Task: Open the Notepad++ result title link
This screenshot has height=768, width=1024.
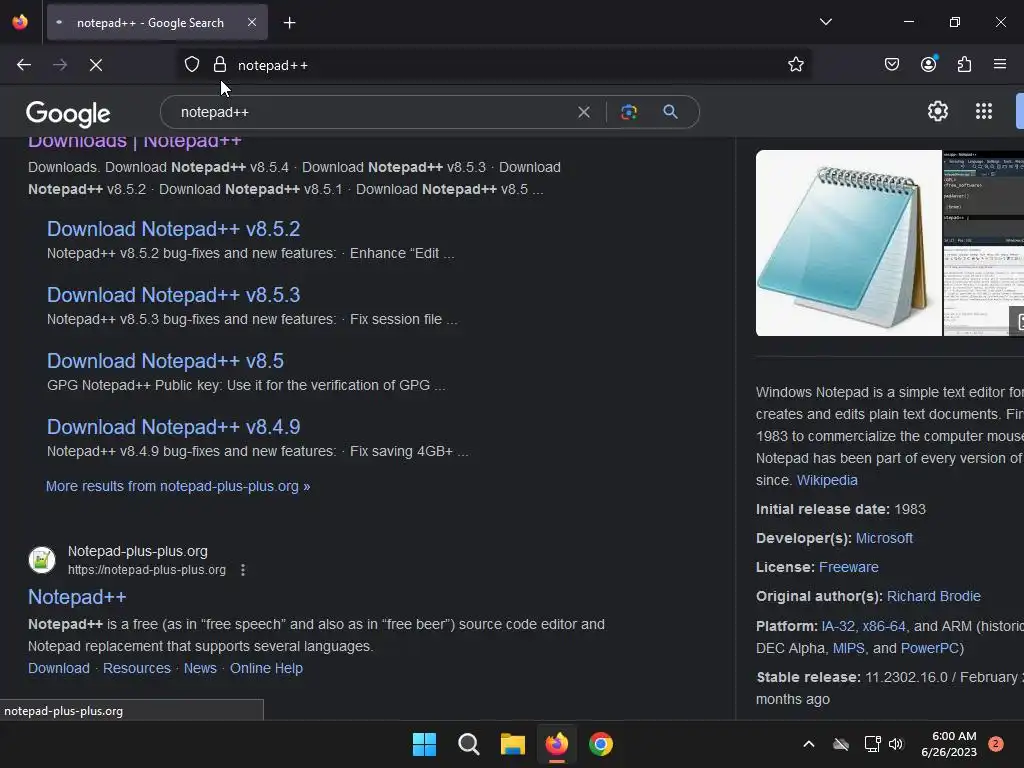Action: pos(77,597)
